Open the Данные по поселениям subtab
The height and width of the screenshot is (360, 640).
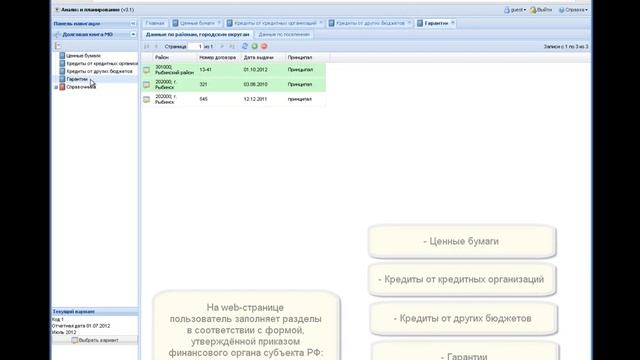(x=284, y=35)
